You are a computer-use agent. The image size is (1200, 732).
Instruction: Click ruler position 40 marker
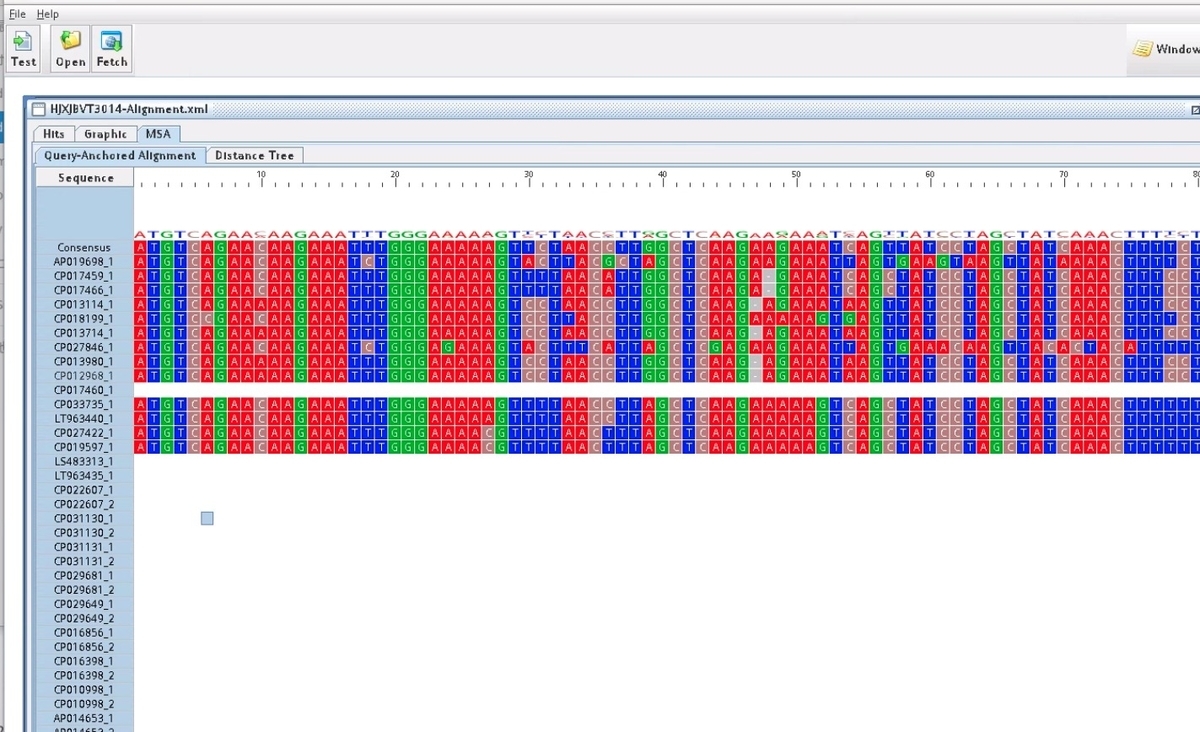(662, 174)
